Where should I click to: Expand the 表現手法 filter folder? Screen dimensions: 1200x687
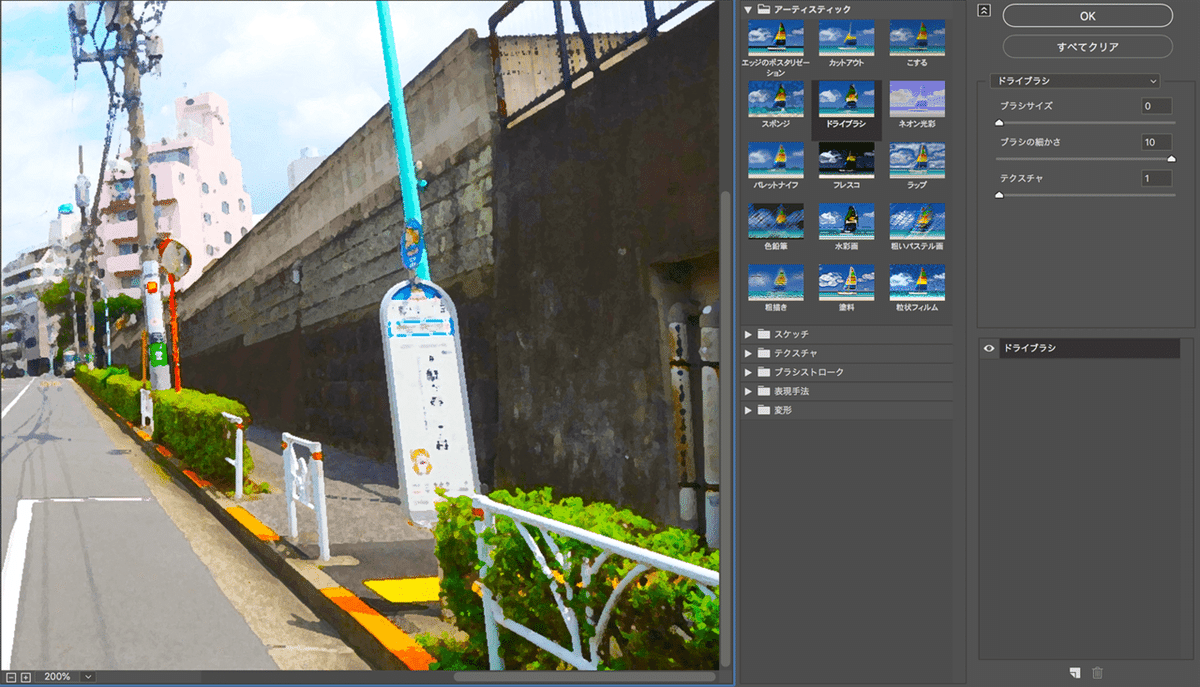(x=747, y=391)
